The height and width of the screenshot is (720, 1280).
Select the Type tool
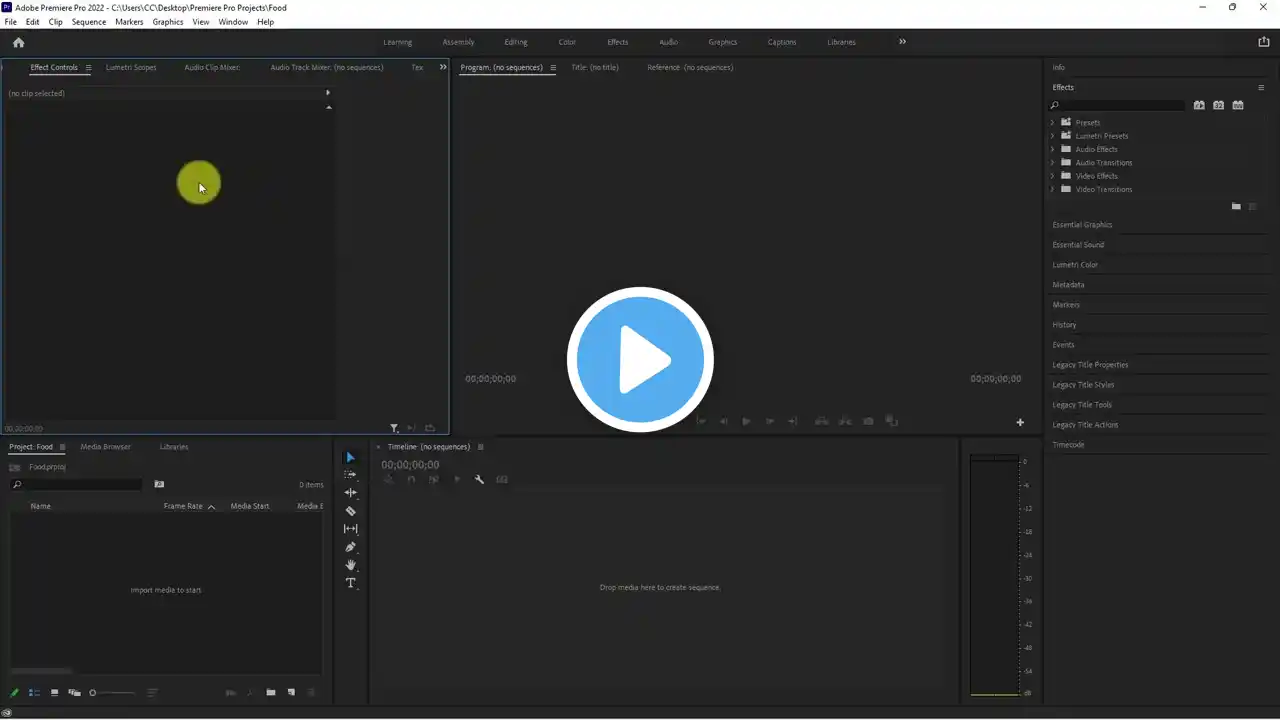pos(350,583)
